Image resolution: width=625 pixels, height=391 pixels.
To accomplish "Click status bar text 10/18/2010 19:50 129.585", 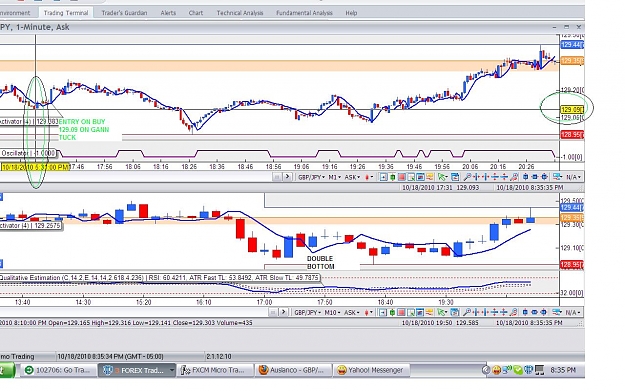I will [x=440, y=322].
